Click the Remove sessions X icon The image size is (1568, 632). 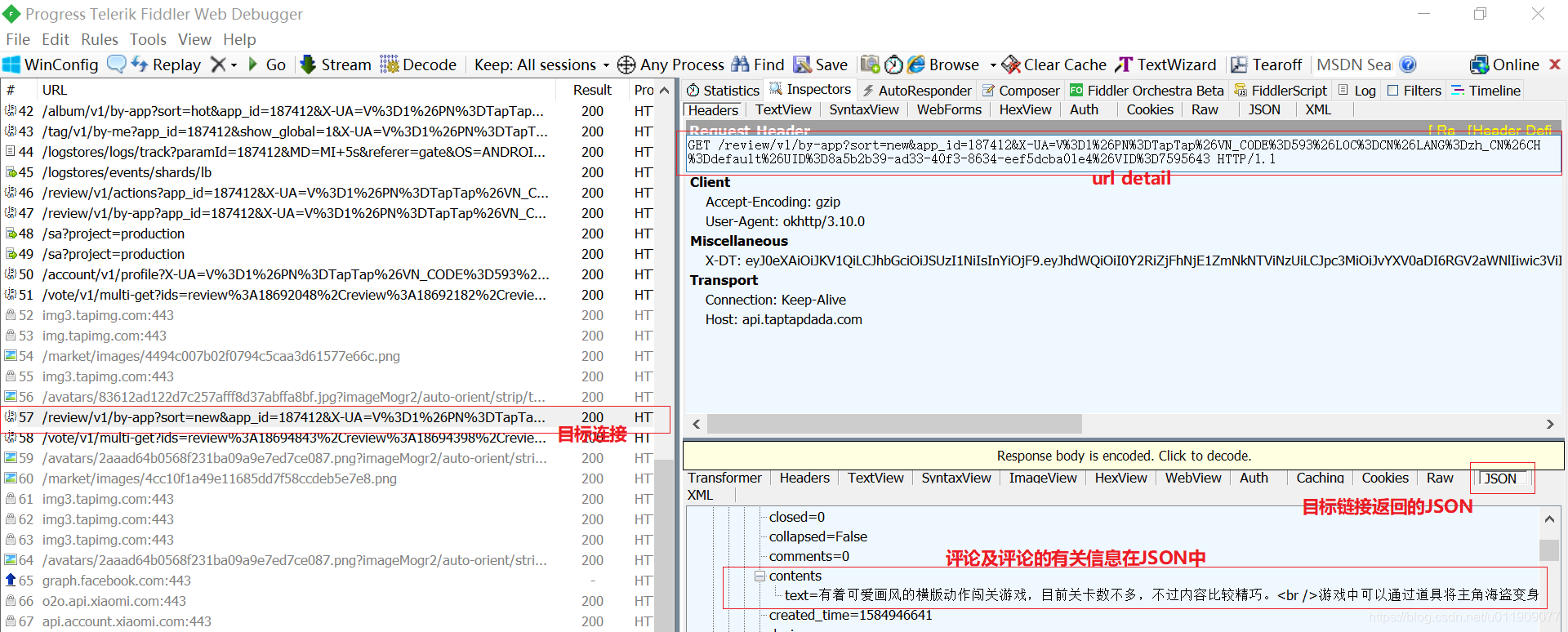pos(218,65)
